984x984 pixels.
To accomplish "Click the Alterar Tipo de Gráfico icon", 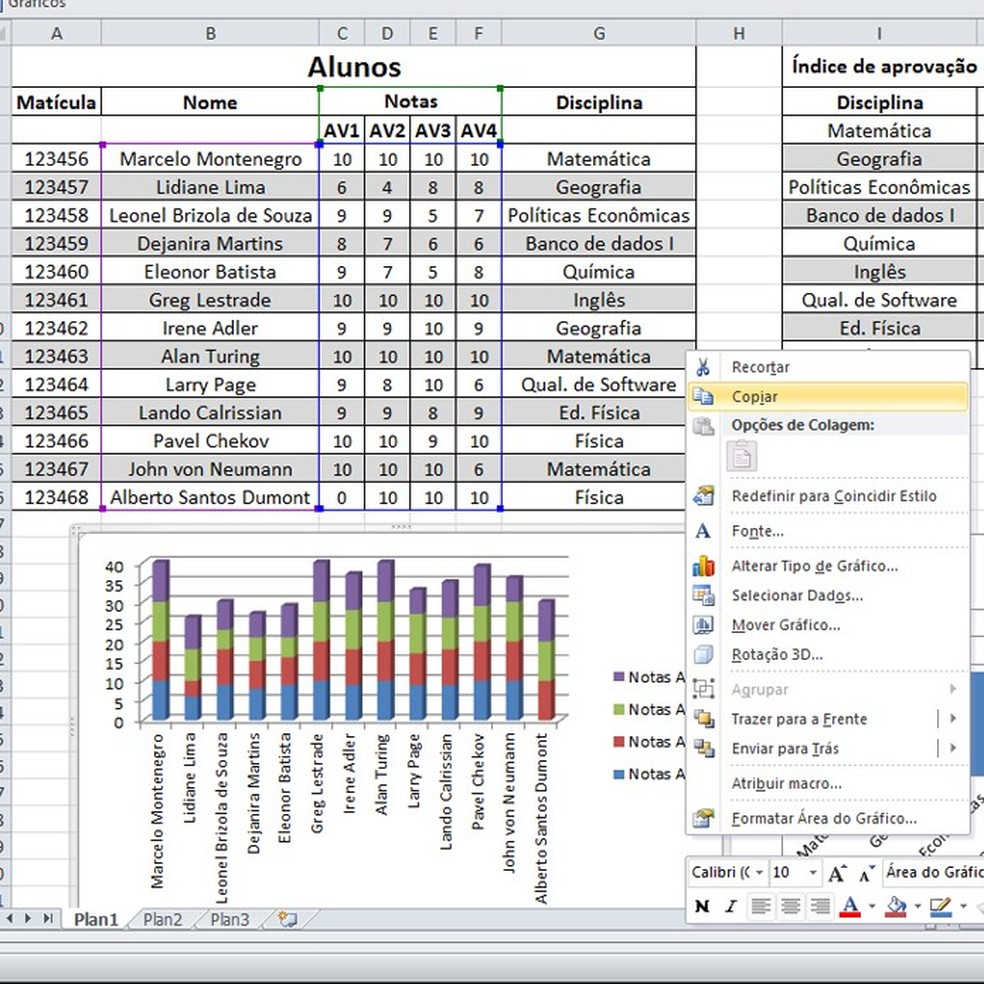I will coord(704,566).
